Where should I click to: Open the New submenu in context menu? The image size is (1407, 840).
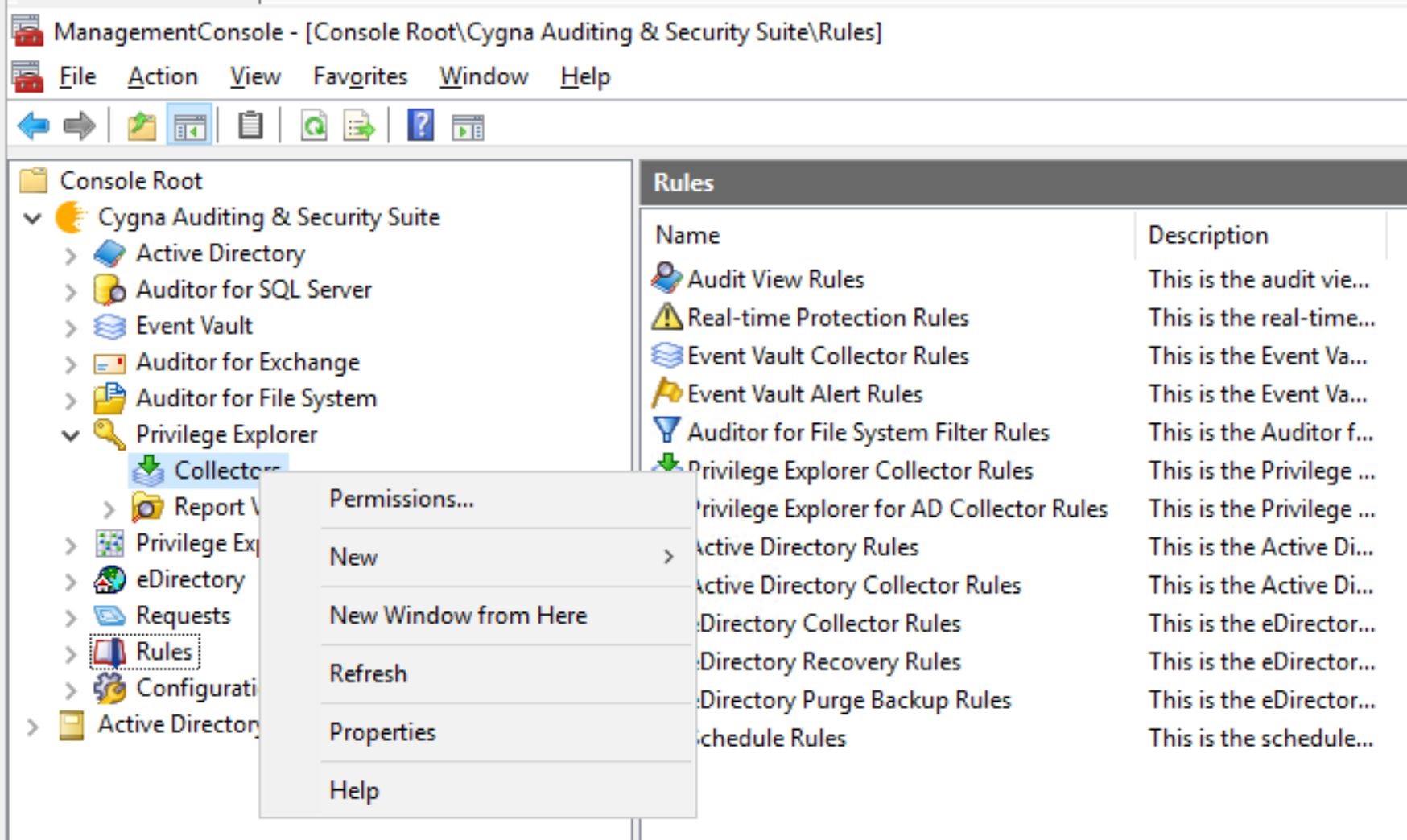[478, 557]
